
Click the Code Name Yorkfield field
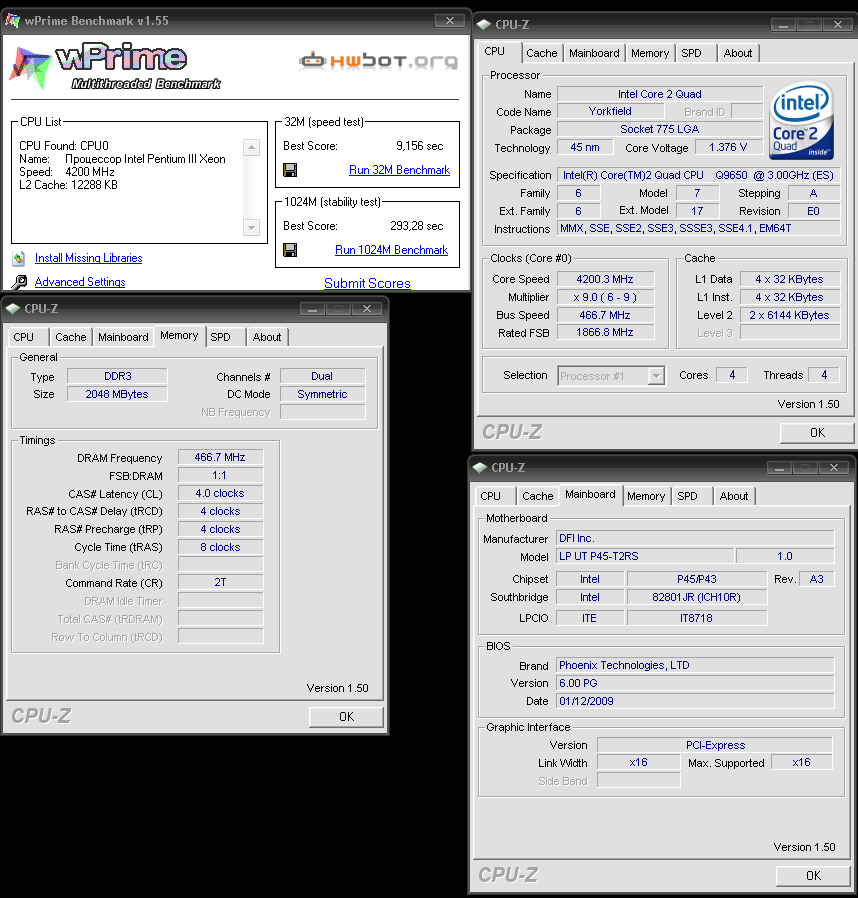tap(610, 111)
